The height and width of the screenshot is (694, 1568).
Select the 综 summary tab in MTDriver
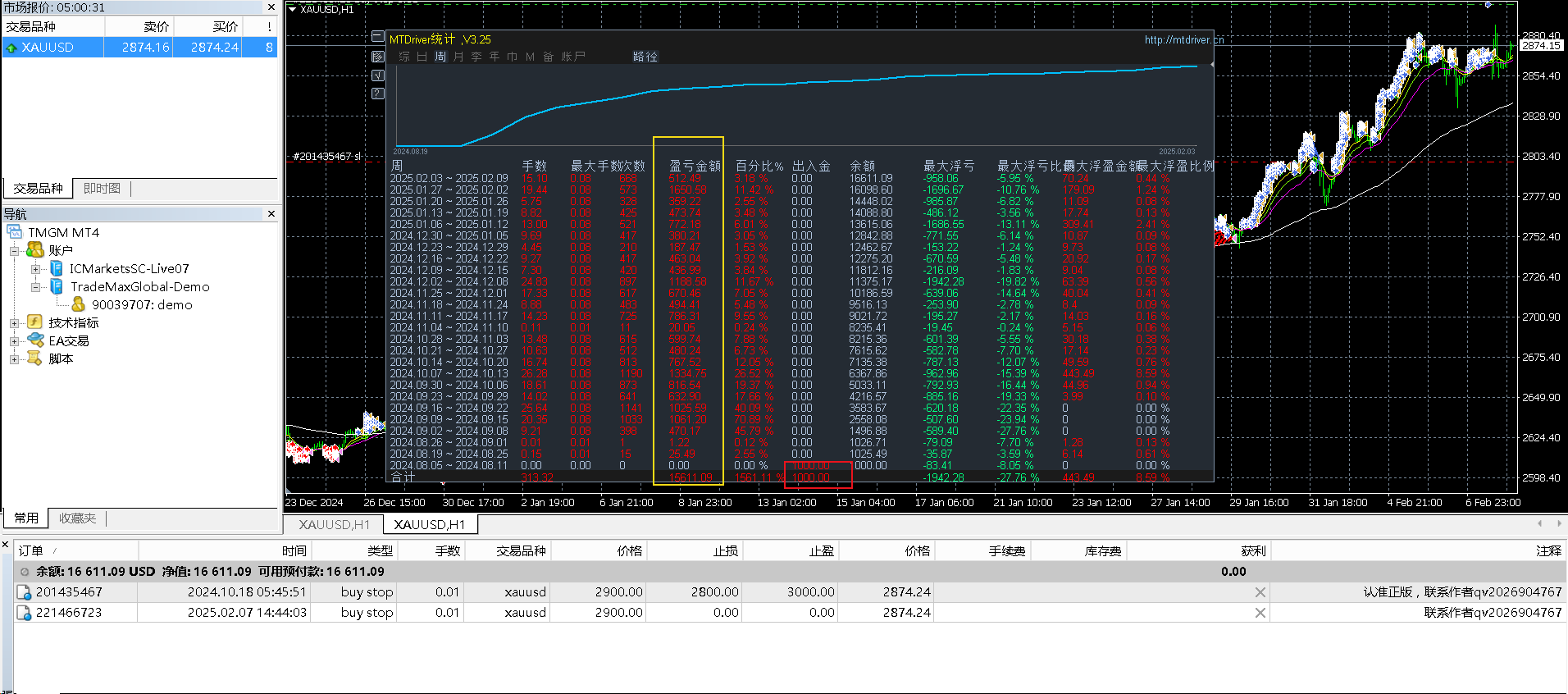point(404,57)
